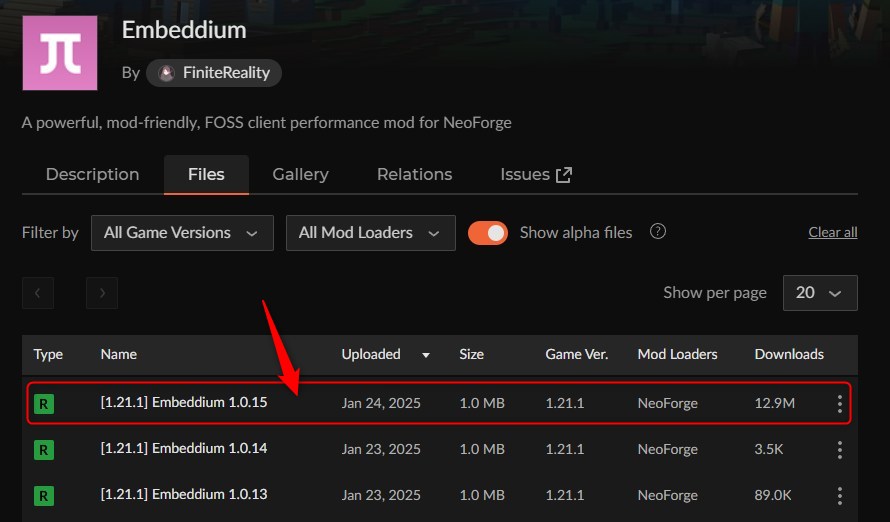The height and width of the screenshot is (522, 890).
Task: Open the [1.21.1] Embeddium 1.0.15 file
Action: [x=184, y=402]
